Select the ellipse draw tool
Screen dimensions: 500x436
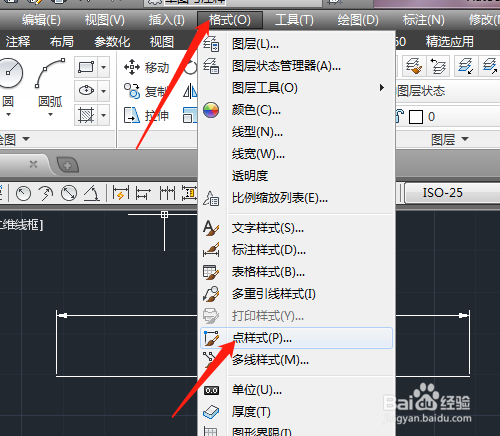coord(86,90)
